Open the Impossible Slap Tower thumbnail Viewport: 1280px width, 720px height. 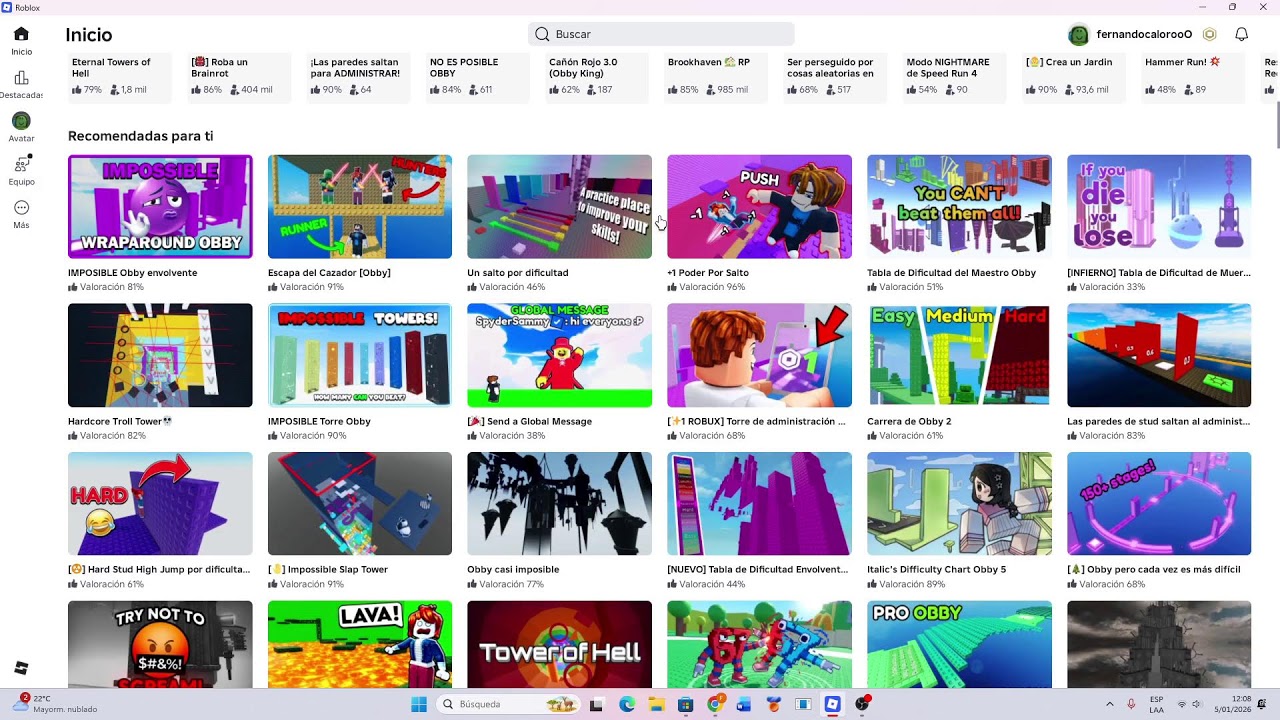coord(360,504)
